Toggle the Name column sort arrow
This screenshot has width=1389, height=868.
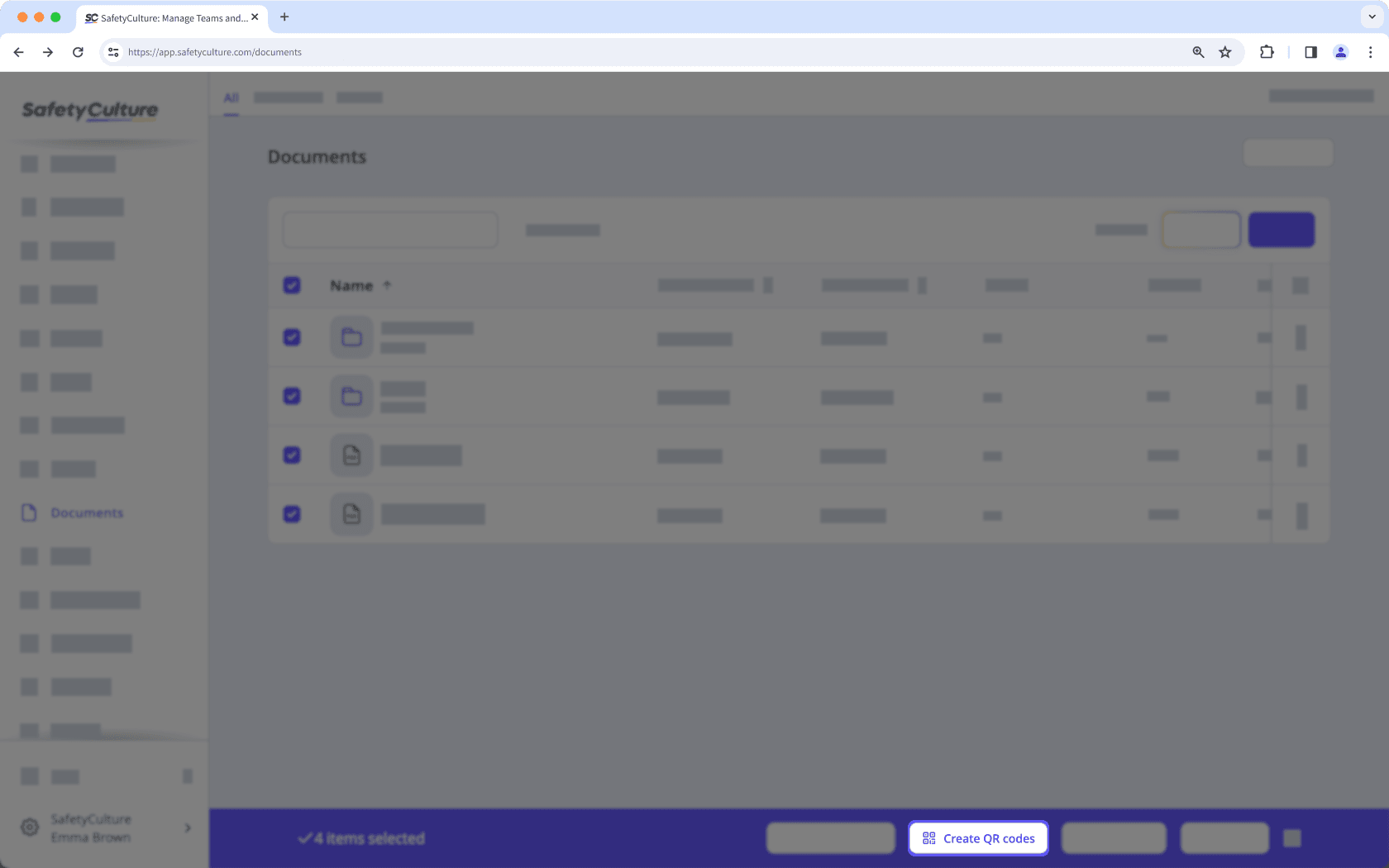pyautogui.click(x=386, y=284)
